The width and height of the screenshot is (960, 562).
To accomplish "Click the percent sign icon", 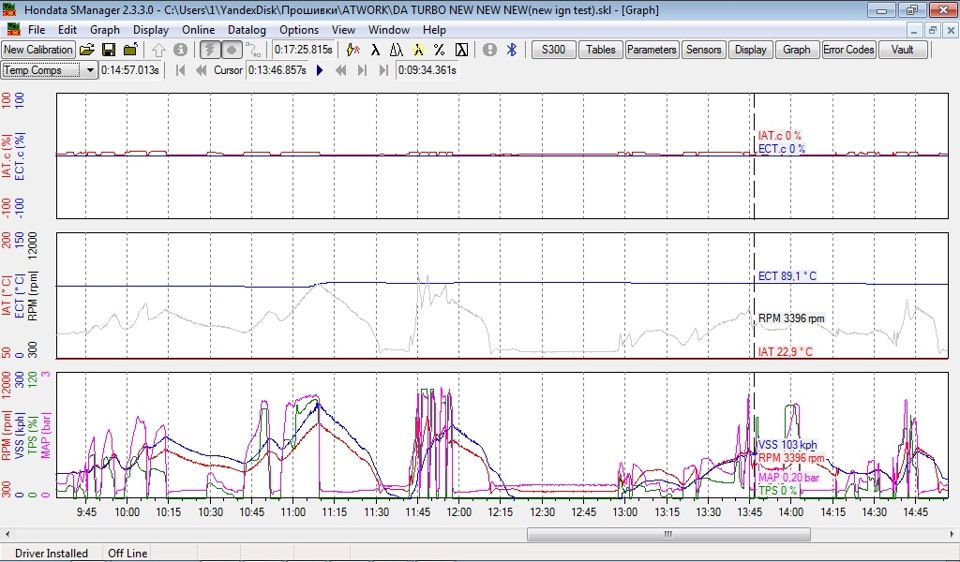I will point(439,50).
